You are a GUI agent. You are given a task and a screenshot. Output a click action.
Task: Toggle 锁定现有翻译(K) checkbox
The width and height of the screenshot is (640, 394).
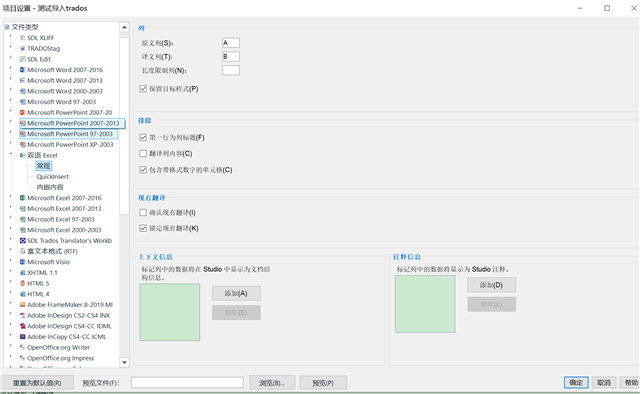(x=143, y=228)
